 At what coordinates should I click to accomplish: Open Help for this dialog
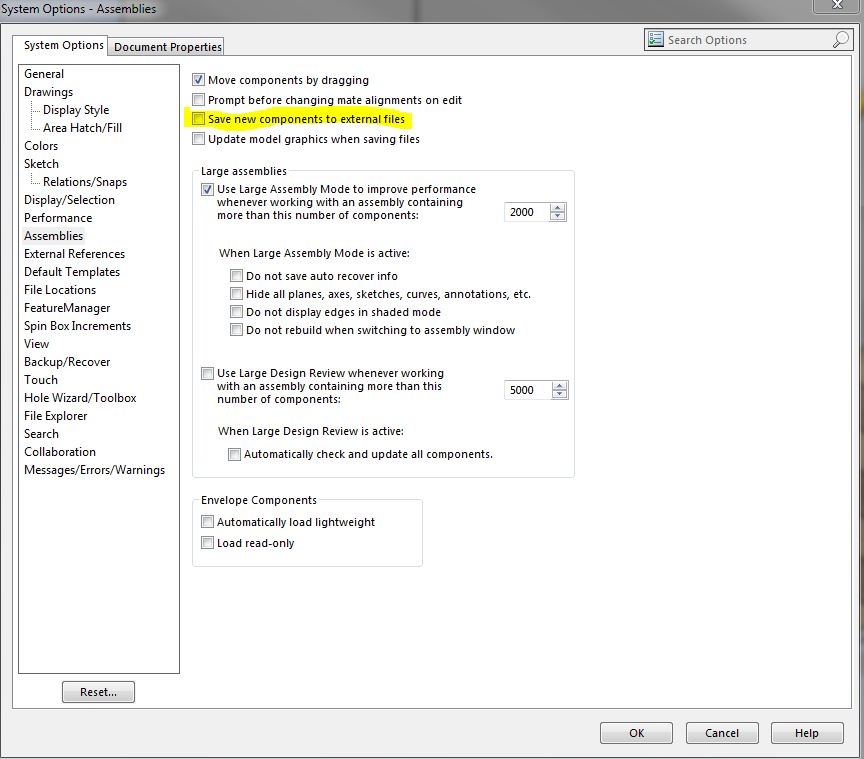click(807, 733)
